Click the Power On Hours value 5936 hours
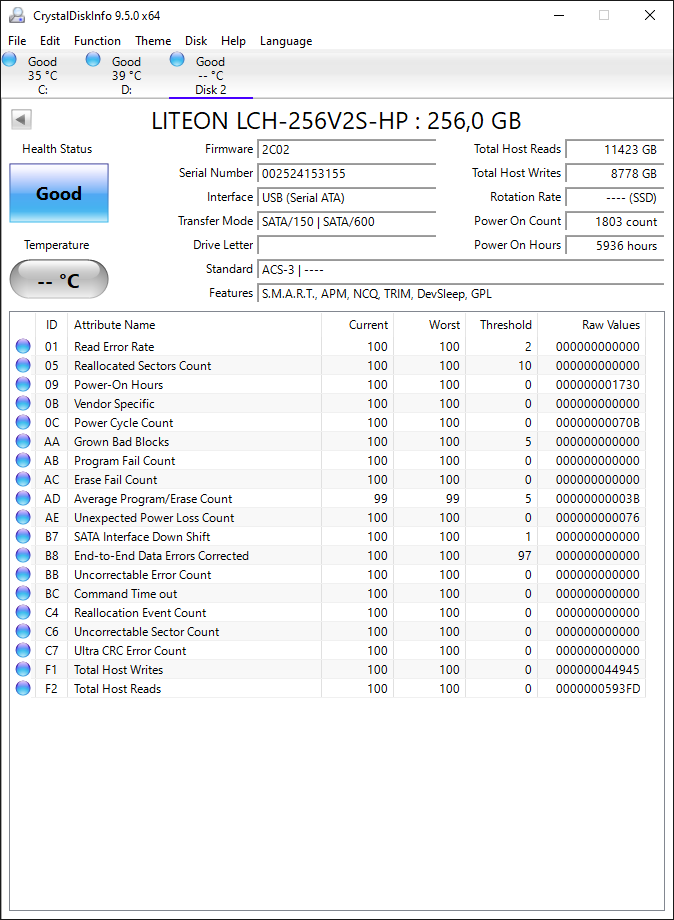 (615, 246)
